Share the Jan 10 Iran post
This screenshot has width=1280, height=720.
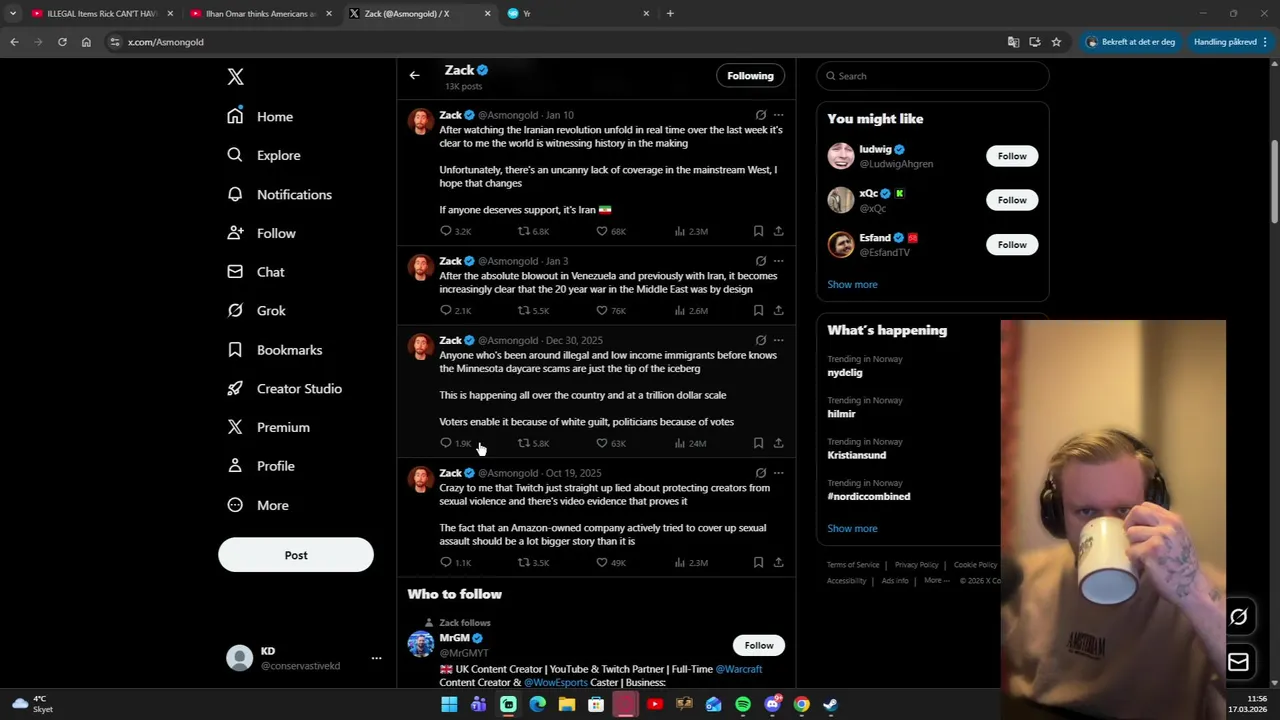[778, 231]
